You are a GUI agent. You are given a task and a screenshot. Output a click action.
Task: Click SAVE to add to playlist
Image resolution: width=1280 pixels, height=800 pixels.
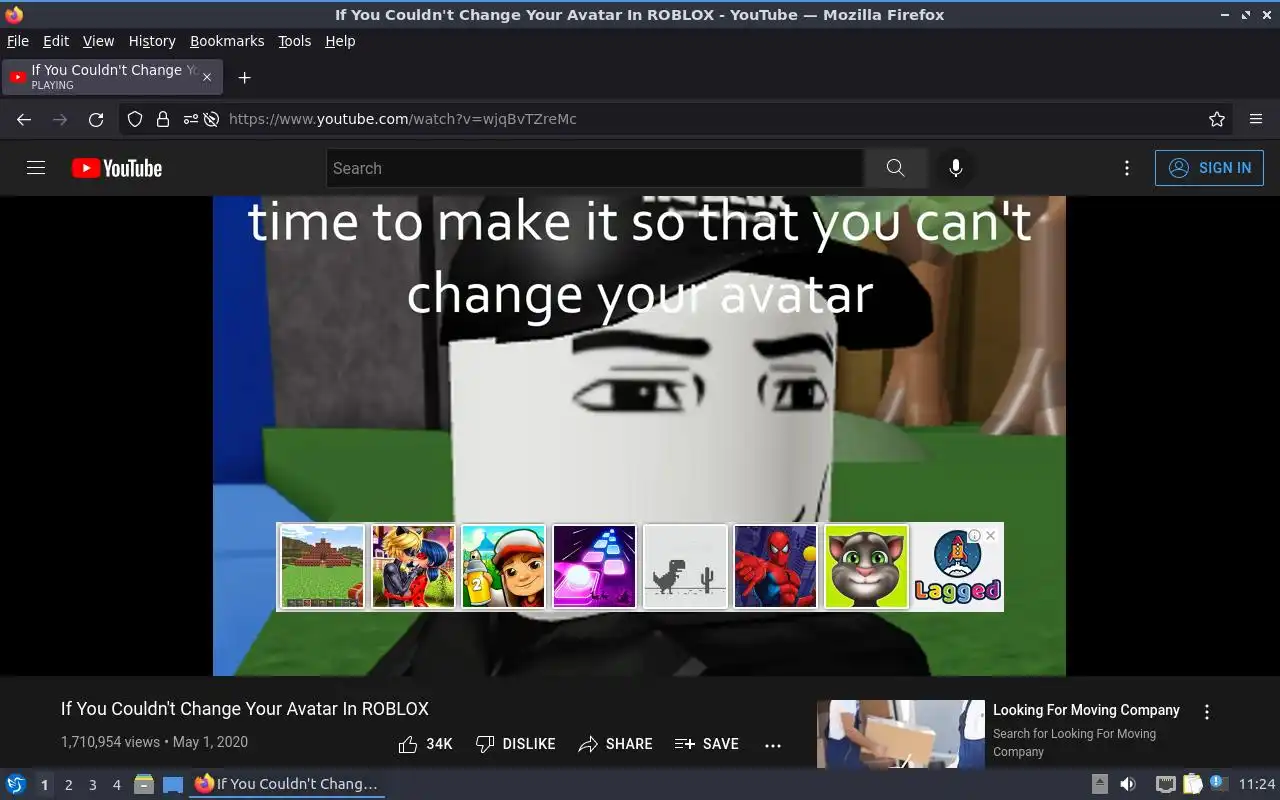707,744
